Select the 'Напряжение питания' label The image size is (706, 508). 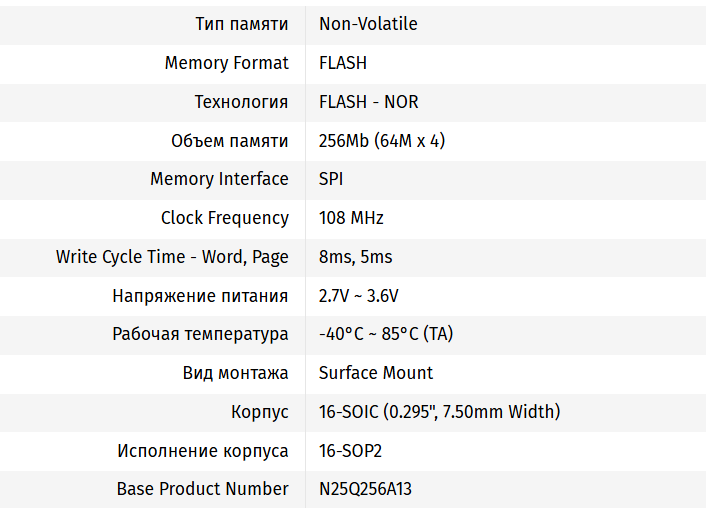[x=200, y=296]
